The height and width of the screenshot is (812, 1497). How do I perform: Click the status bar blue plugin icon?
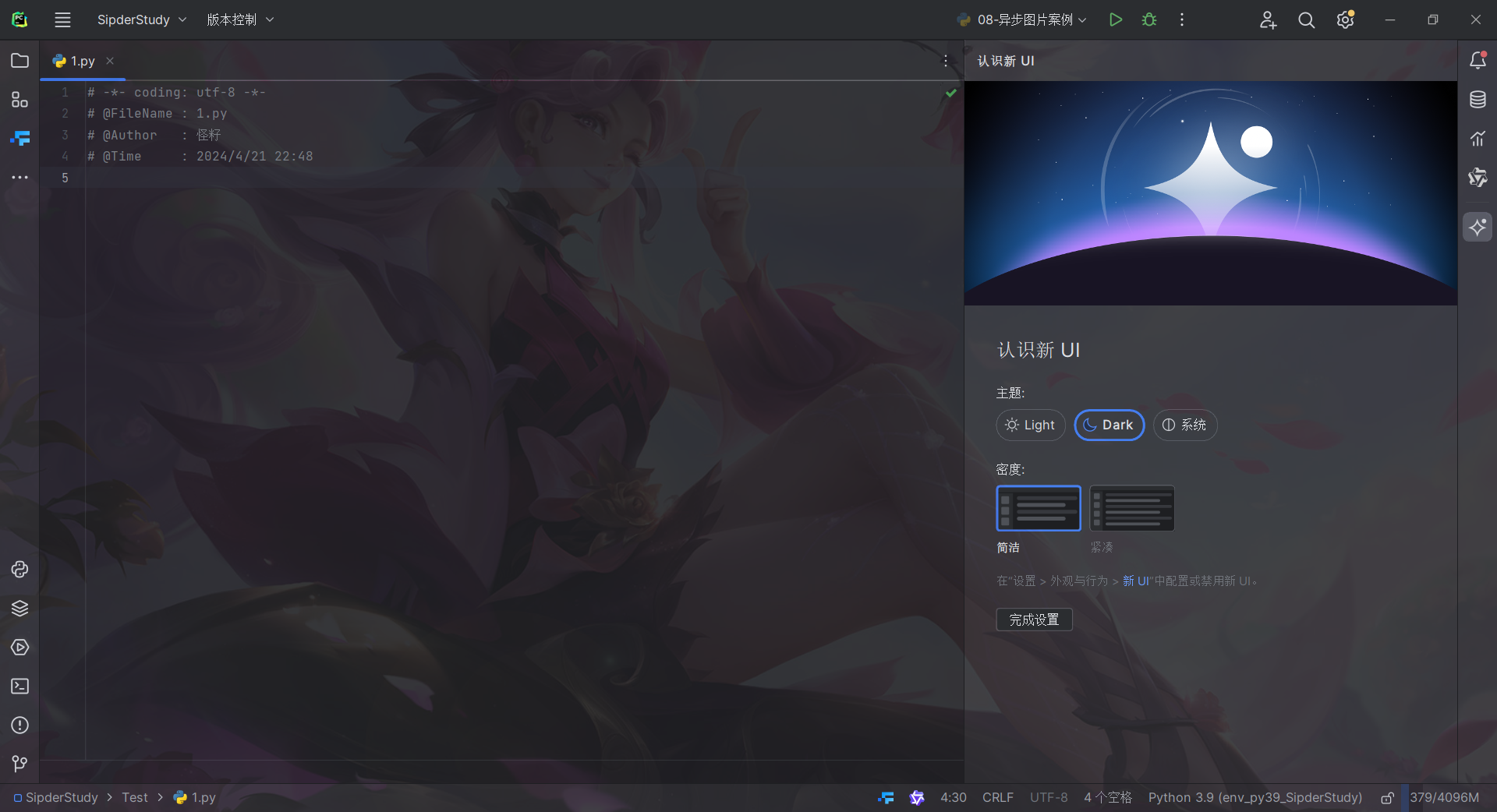click(x=886, y=797)
